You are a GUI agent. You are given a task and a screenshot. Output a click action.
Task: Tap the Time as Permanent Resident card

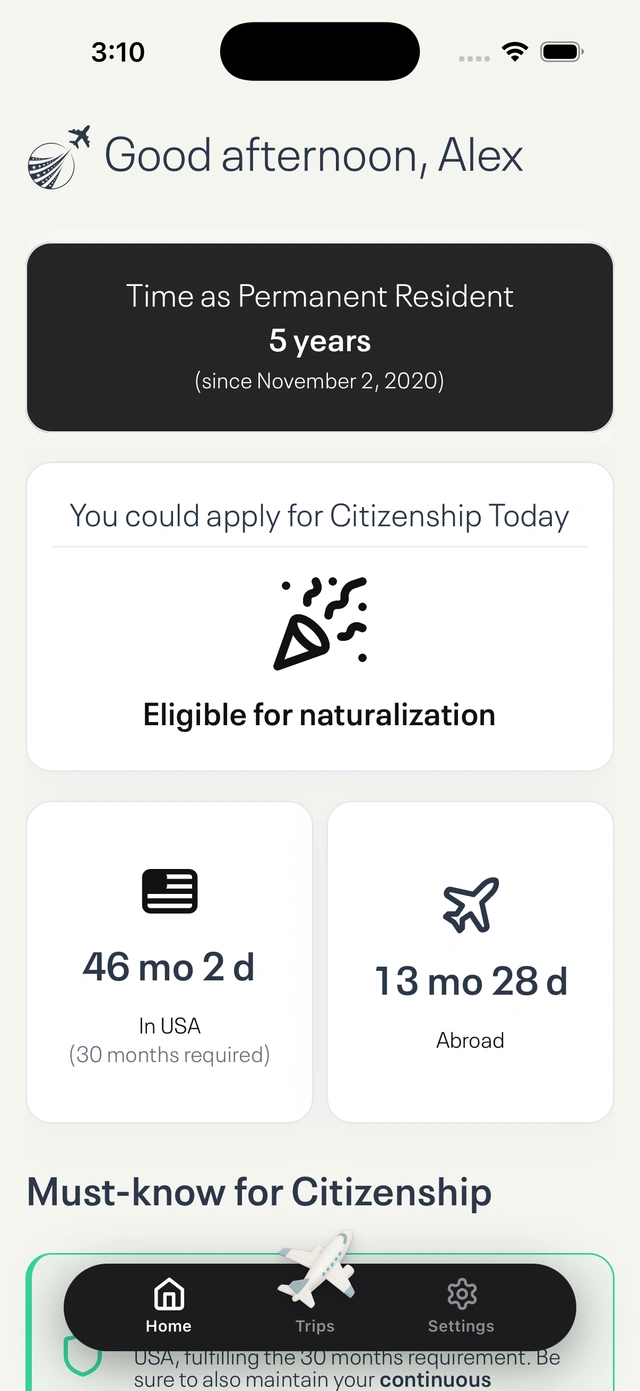pos(319,336)
